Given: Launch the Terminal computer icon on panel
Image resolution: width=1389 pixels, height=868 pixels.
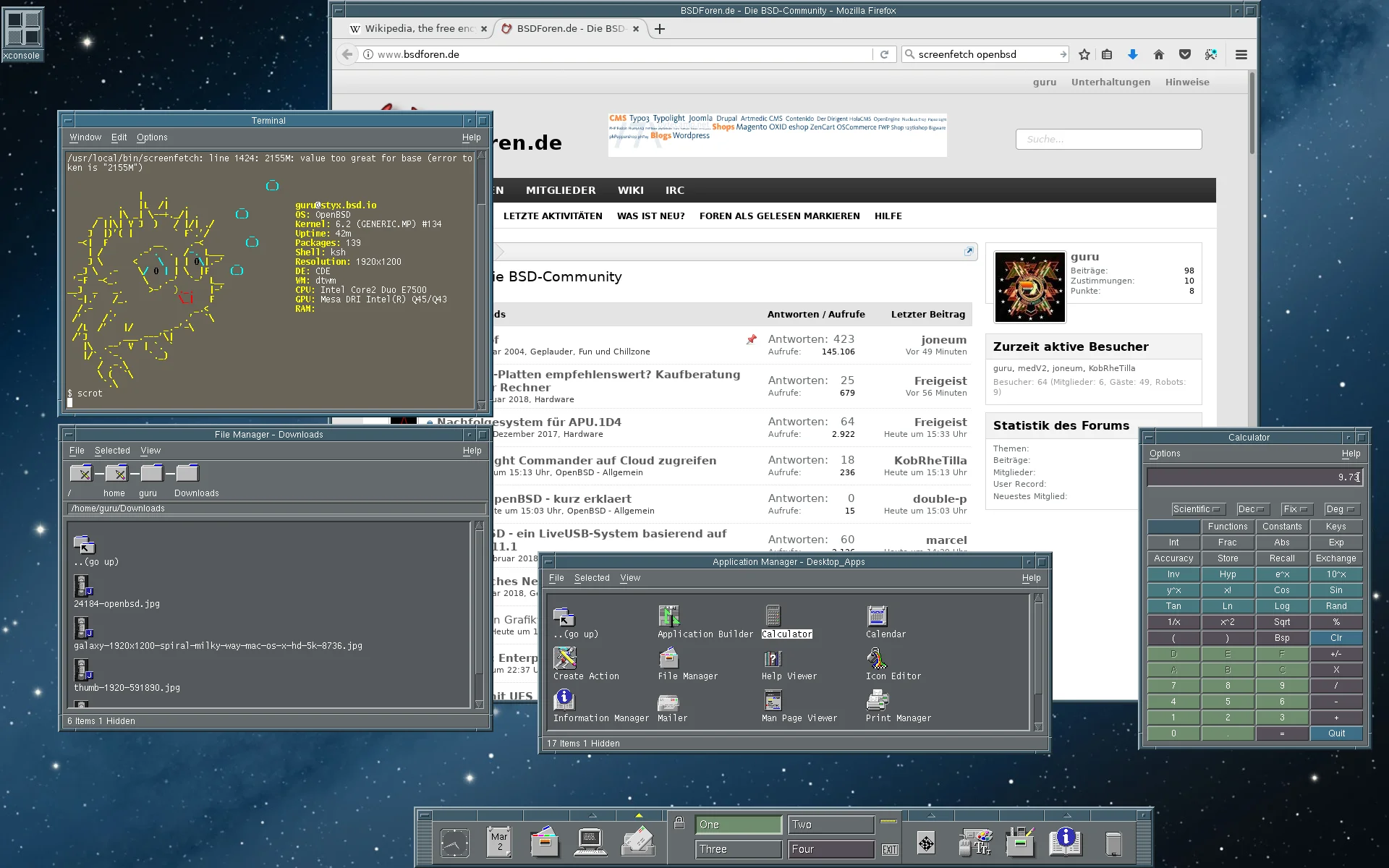Looking at the screenshot, I should click(x=590, y=843).
